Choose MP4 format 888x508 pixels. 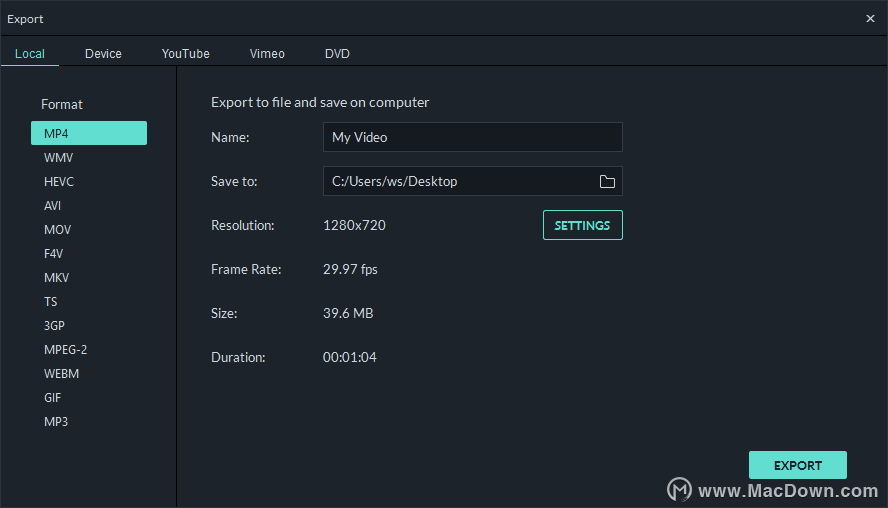pos(89,133)
